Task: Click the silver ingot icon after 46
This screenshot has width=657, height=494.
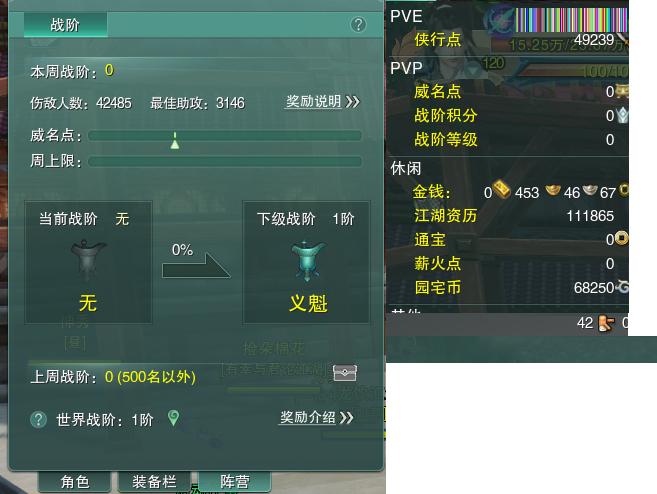Action: 590,190
